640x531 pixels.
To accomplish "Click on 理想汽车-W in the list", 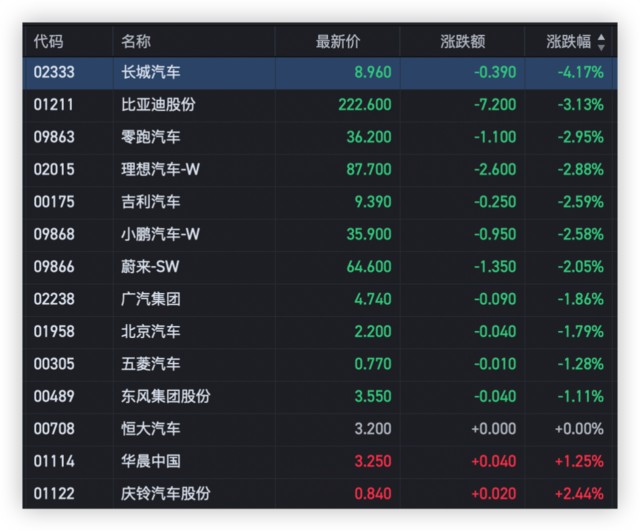I will (160, 169).
